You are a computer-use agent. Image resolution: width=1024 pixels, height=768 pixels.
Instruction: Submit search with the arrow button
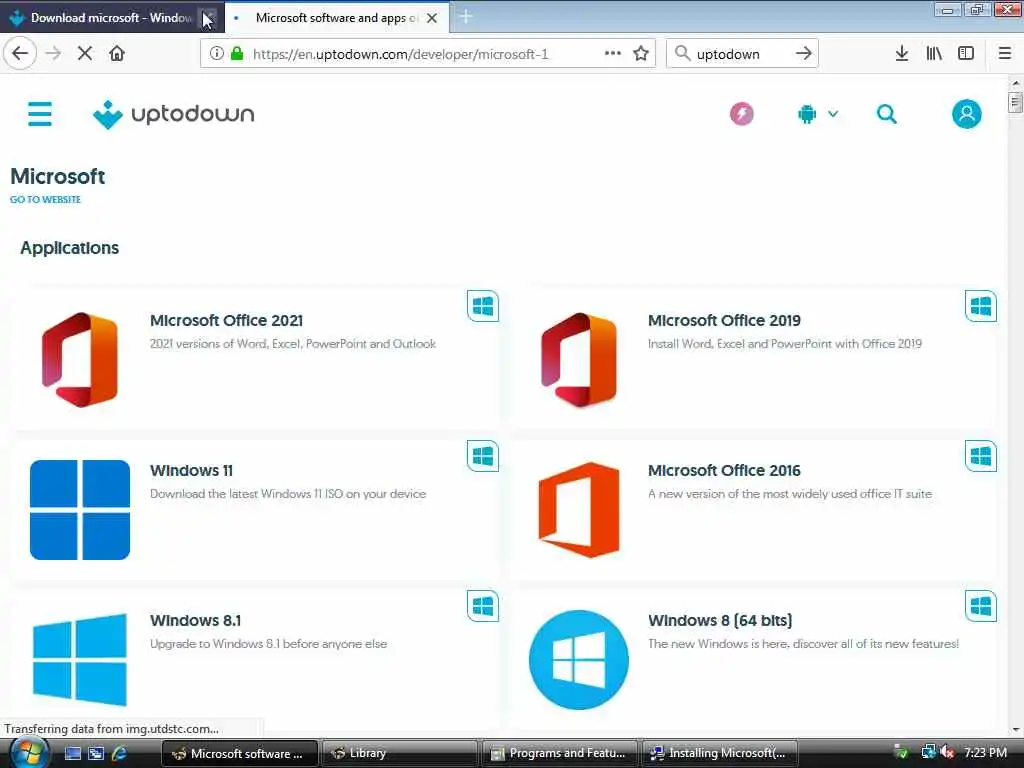click(x=804, y=54)
